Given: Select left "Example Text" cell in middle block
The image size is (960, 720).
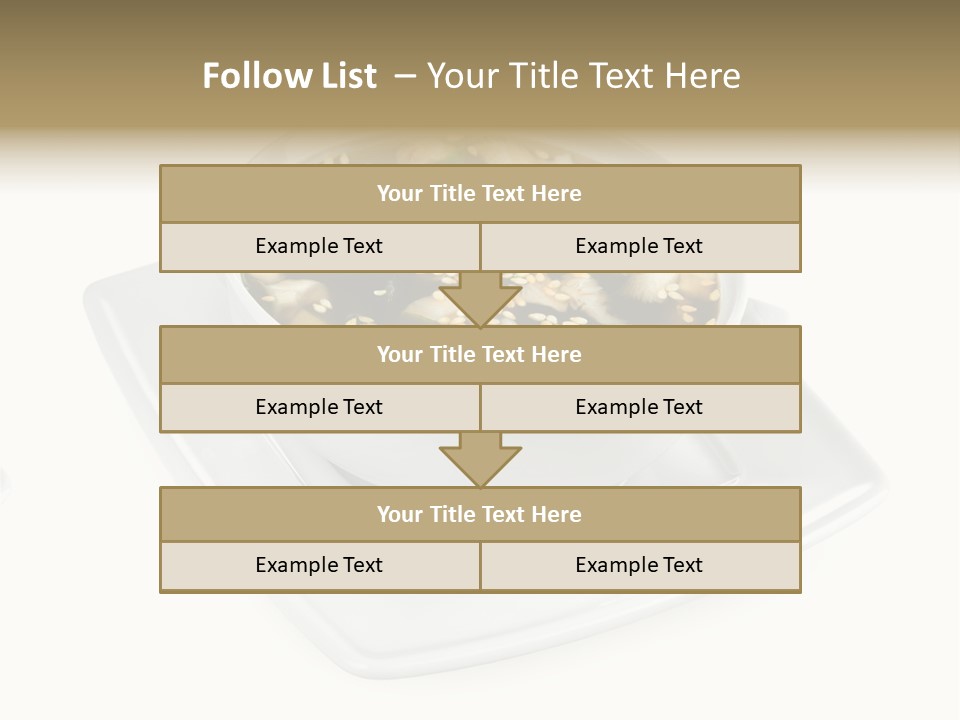Looking at the screenshot, I should (319, 407).
